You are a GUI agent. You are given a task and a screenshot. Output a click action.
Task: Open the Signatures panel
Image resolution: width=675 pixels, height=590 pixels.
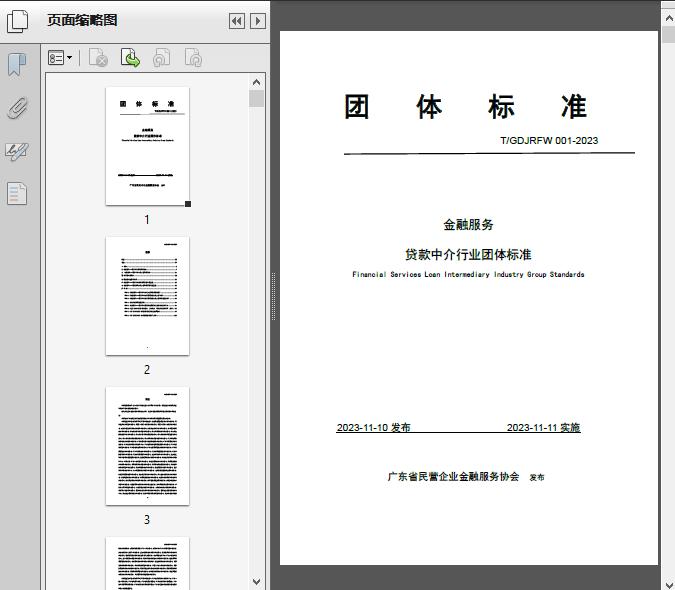tap(17, 151)
